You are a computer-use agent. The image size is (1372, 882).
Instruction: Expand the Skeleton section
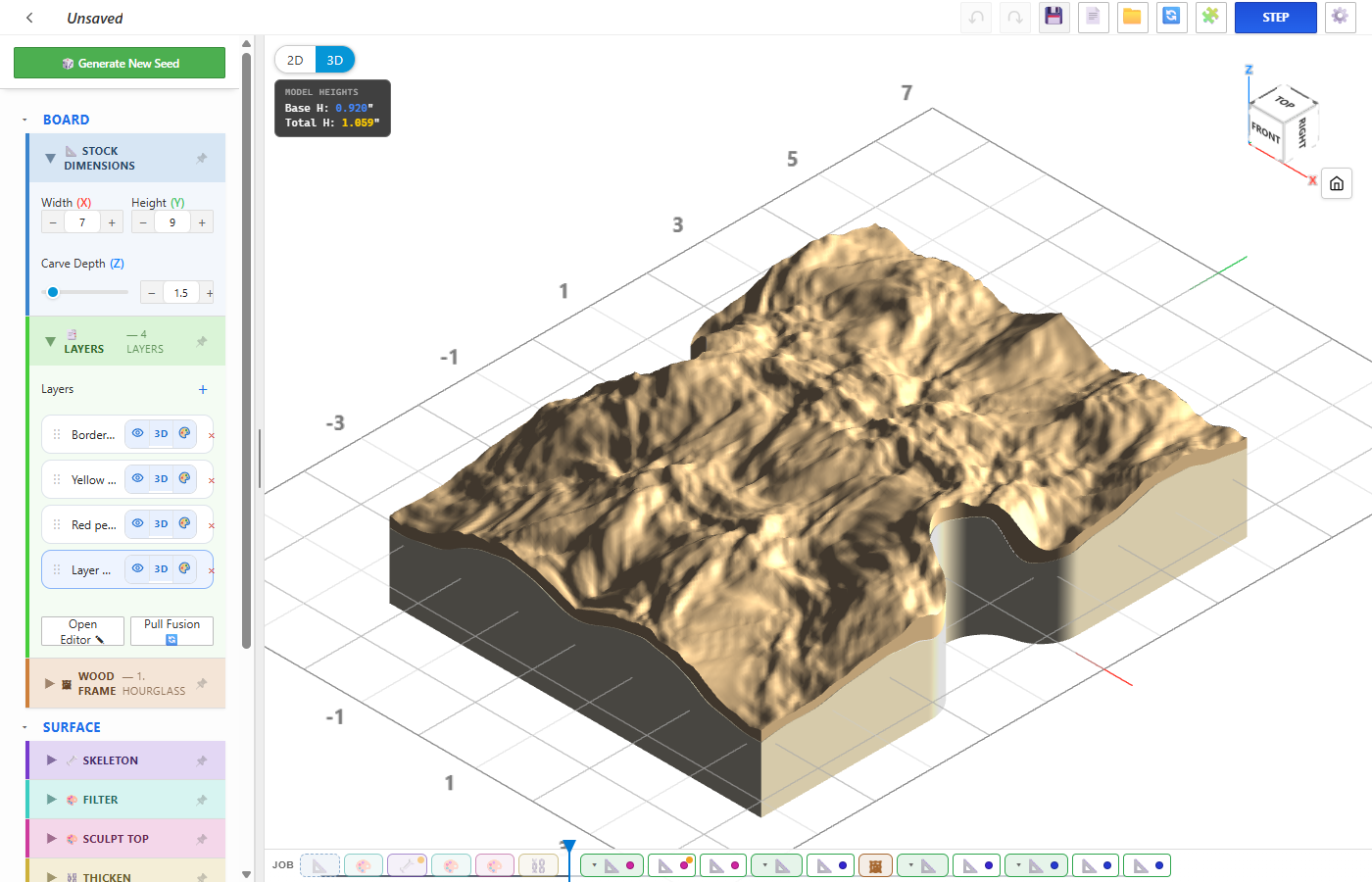coord(52,760)
